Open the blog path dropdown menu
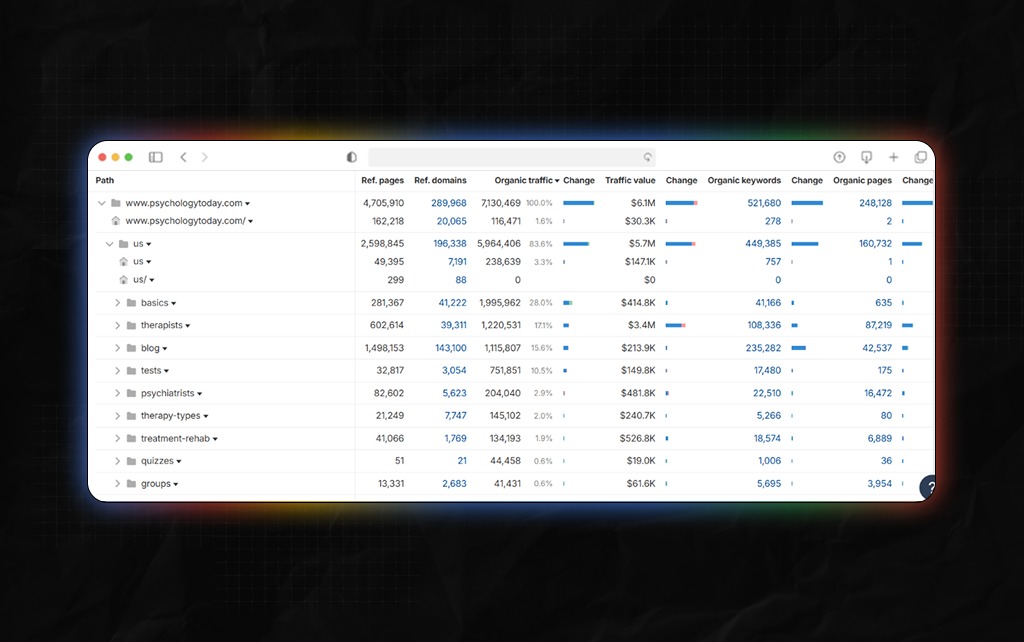 (x=165, y=349)
